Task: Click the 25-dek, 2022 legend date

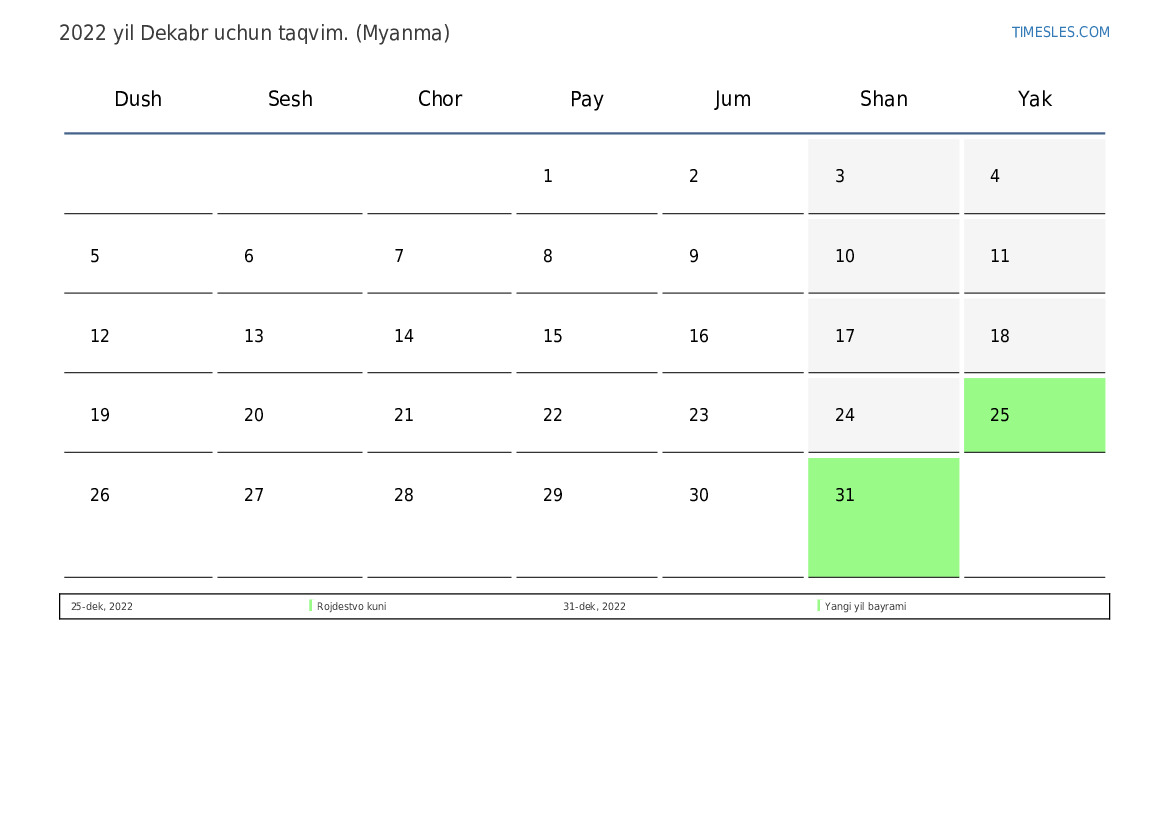Action: point(102,607)
